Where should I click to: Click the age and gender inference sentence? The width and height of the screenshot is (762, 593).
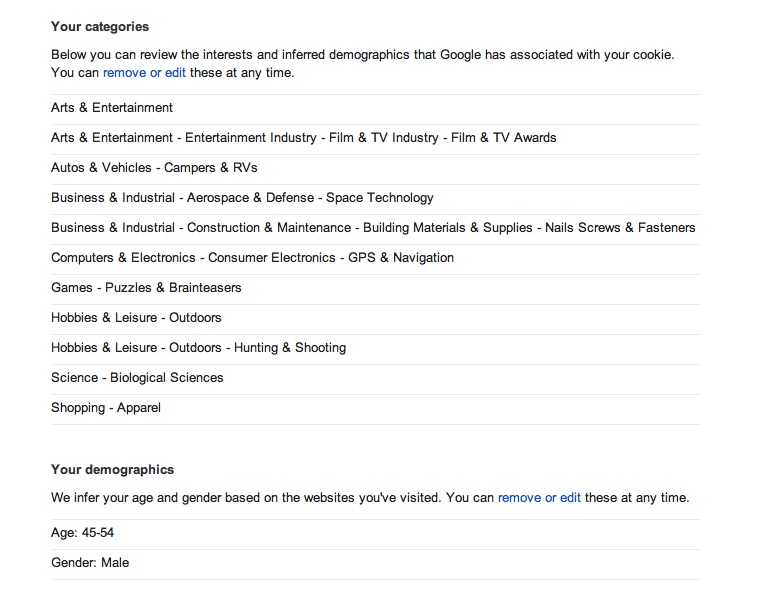point(370,498)
